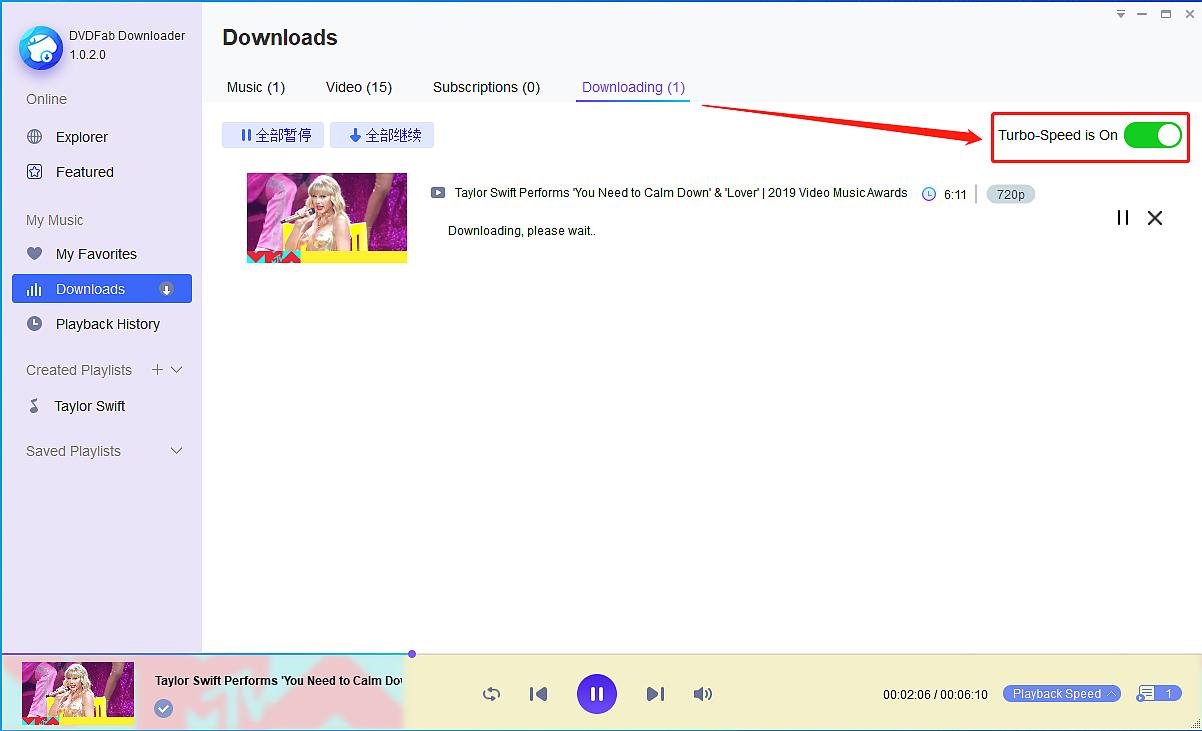Click the 全部暂停 pause all button
This screenshot has height=731, width=1202.
[273, 135]
